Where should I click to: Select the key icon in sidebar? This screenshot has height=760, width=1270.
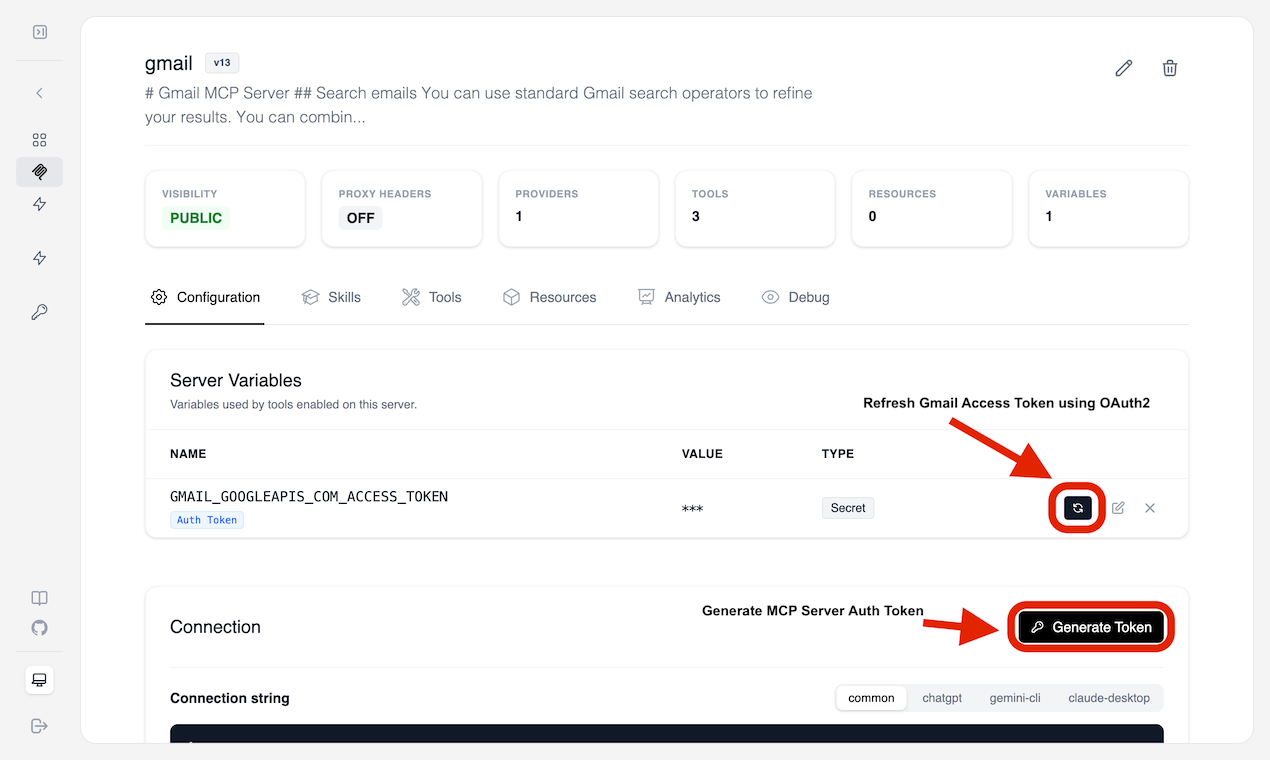[x=39, y=312]
